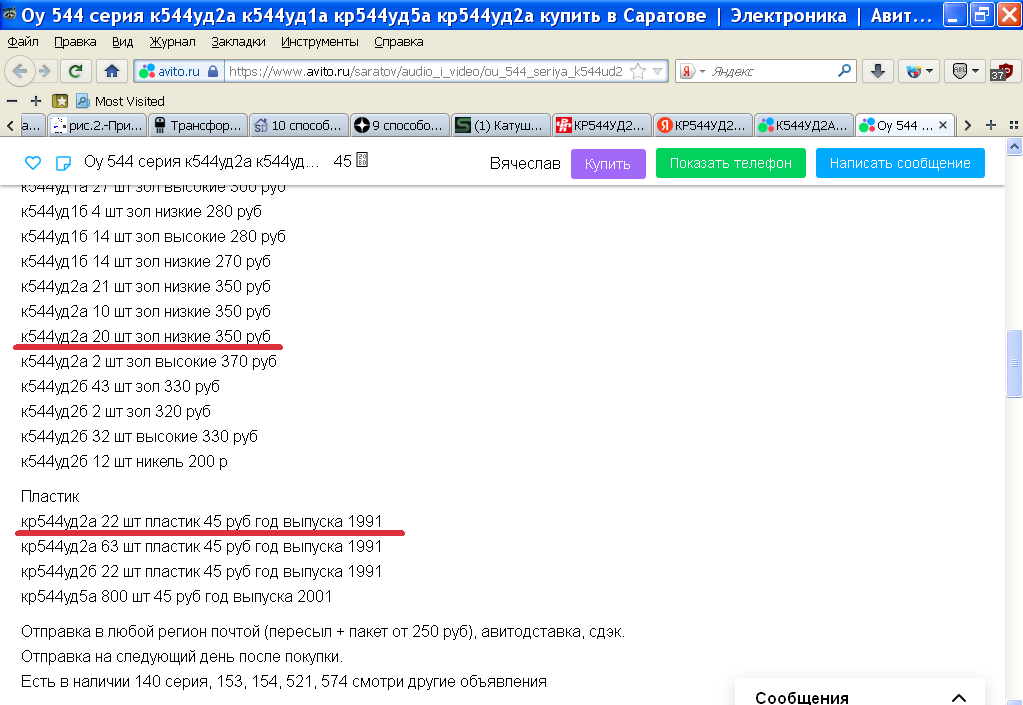The image size is (1023, 705).
Task: Open the Справка menu
Action: 399,42
